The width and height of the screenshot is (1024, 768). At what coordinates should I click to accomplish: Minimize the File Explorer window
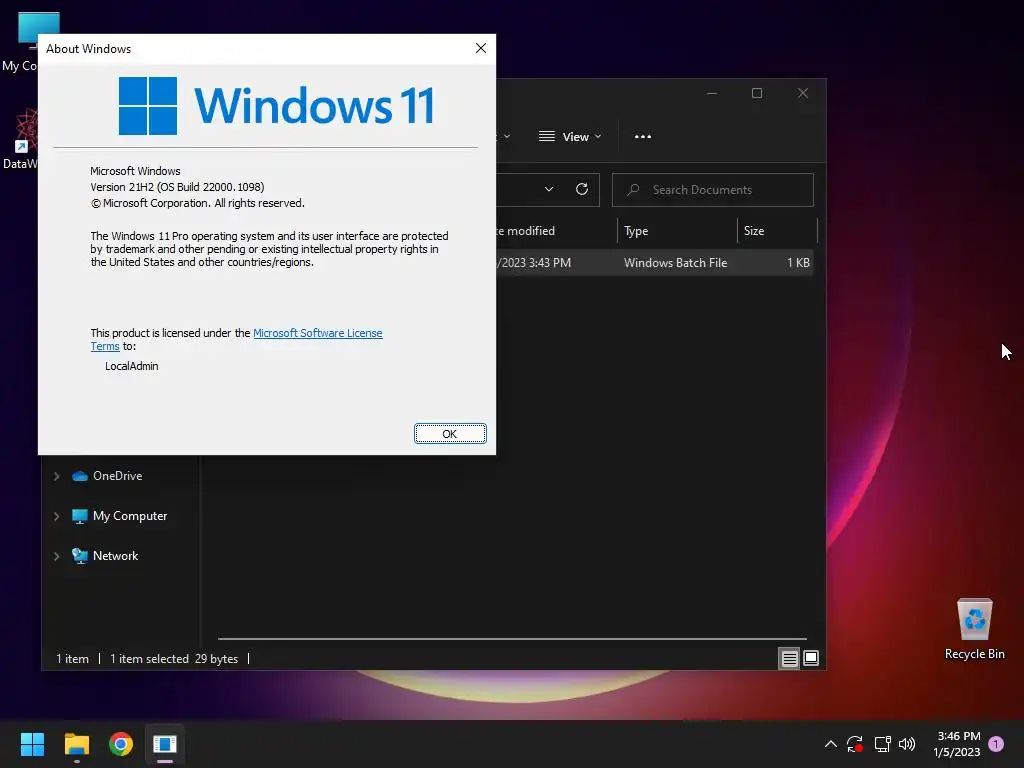pos(712,93)
